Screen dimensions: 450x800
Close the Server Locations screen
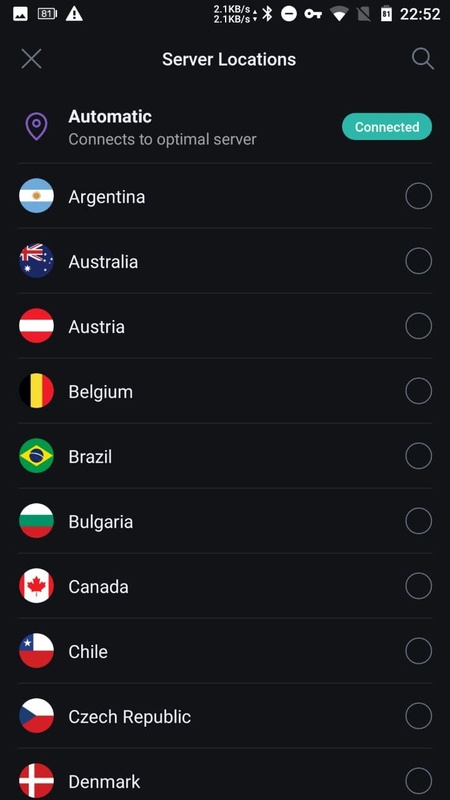point(32,59)
